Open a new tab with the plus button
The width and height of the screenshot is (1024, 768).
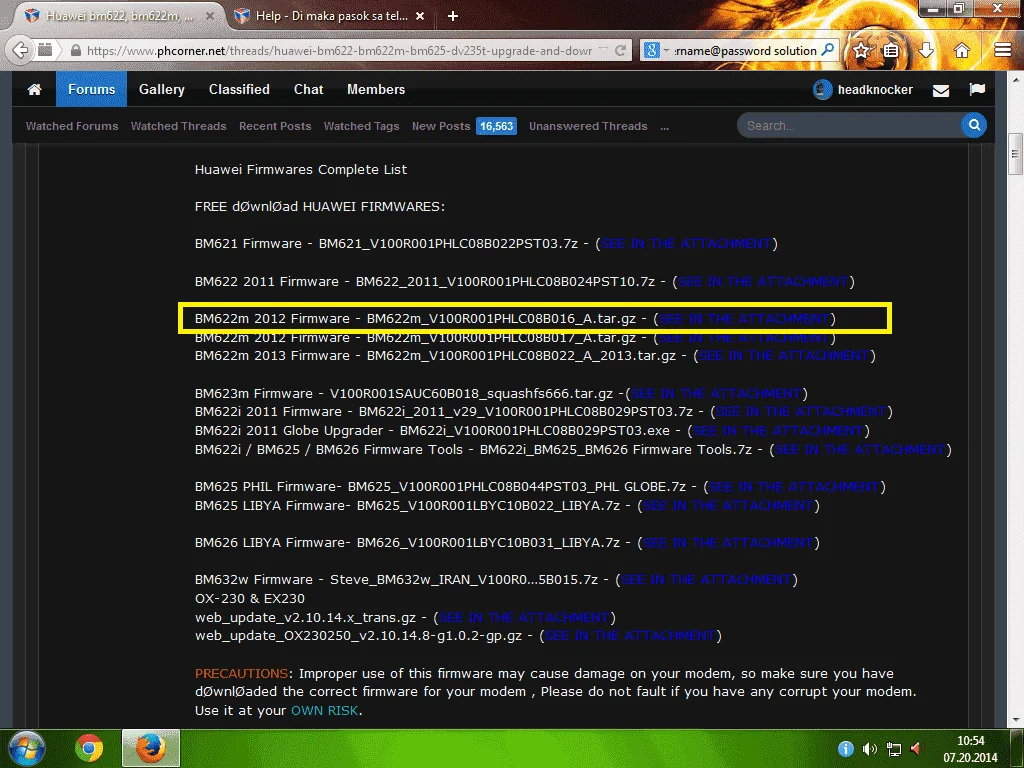[x=453, y=16]
